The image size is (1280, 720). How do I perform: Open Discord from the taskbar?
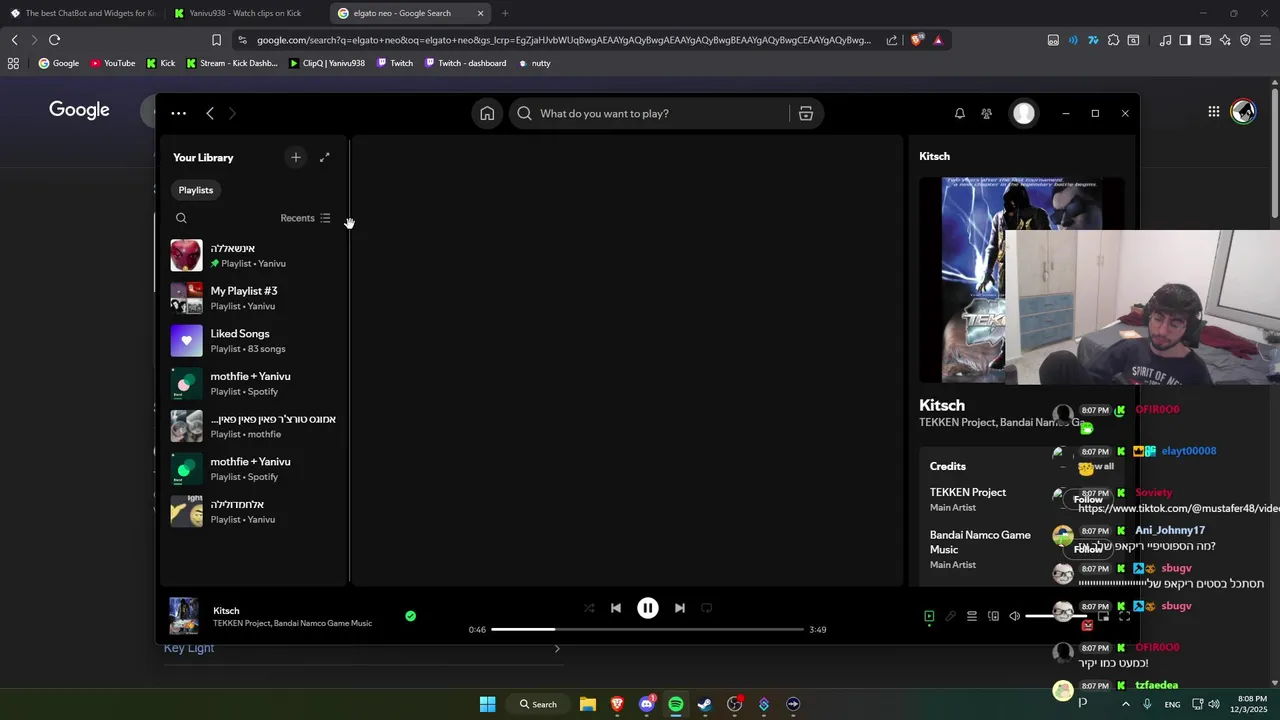(x=647, y=704)
